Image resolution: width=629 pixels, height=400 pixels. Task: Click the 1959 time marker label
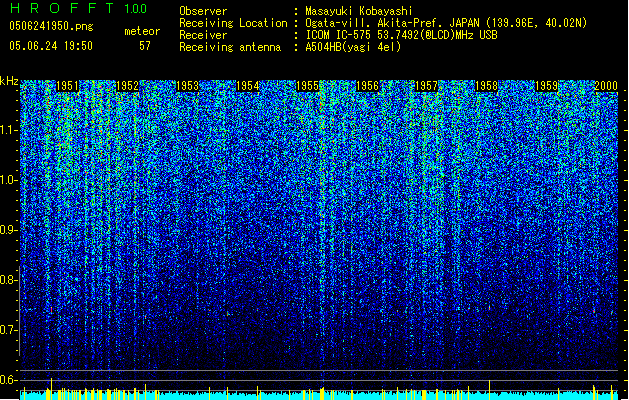(546, 86)
